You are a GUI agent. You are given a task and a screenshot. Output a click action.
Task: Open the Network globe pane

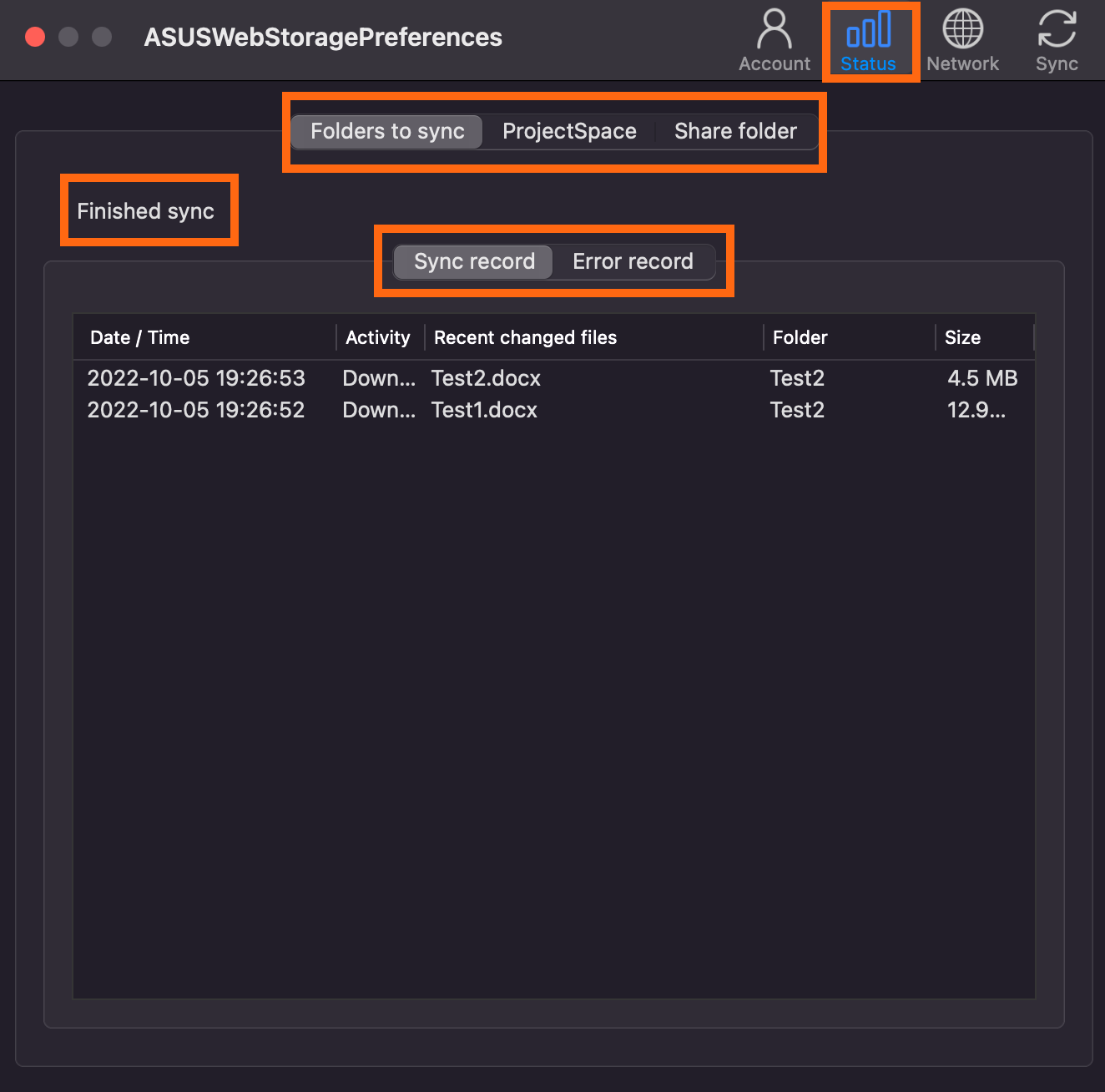[962, 40]
